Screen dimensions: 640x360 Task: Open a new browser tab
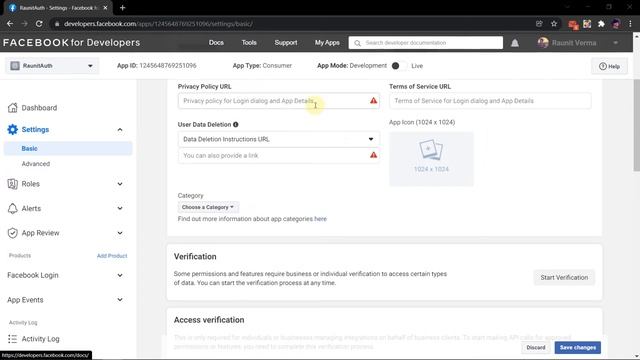click(x=122, y=7)
